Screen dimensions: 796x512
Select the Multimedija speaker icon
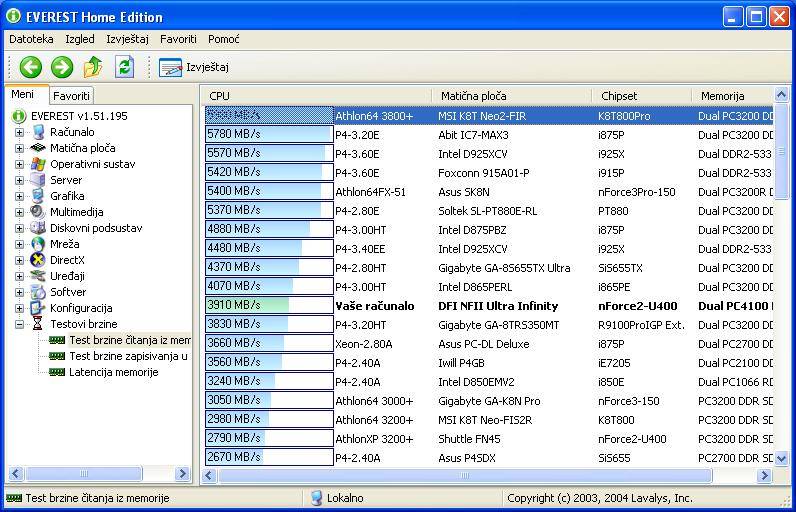coord(39,212)
